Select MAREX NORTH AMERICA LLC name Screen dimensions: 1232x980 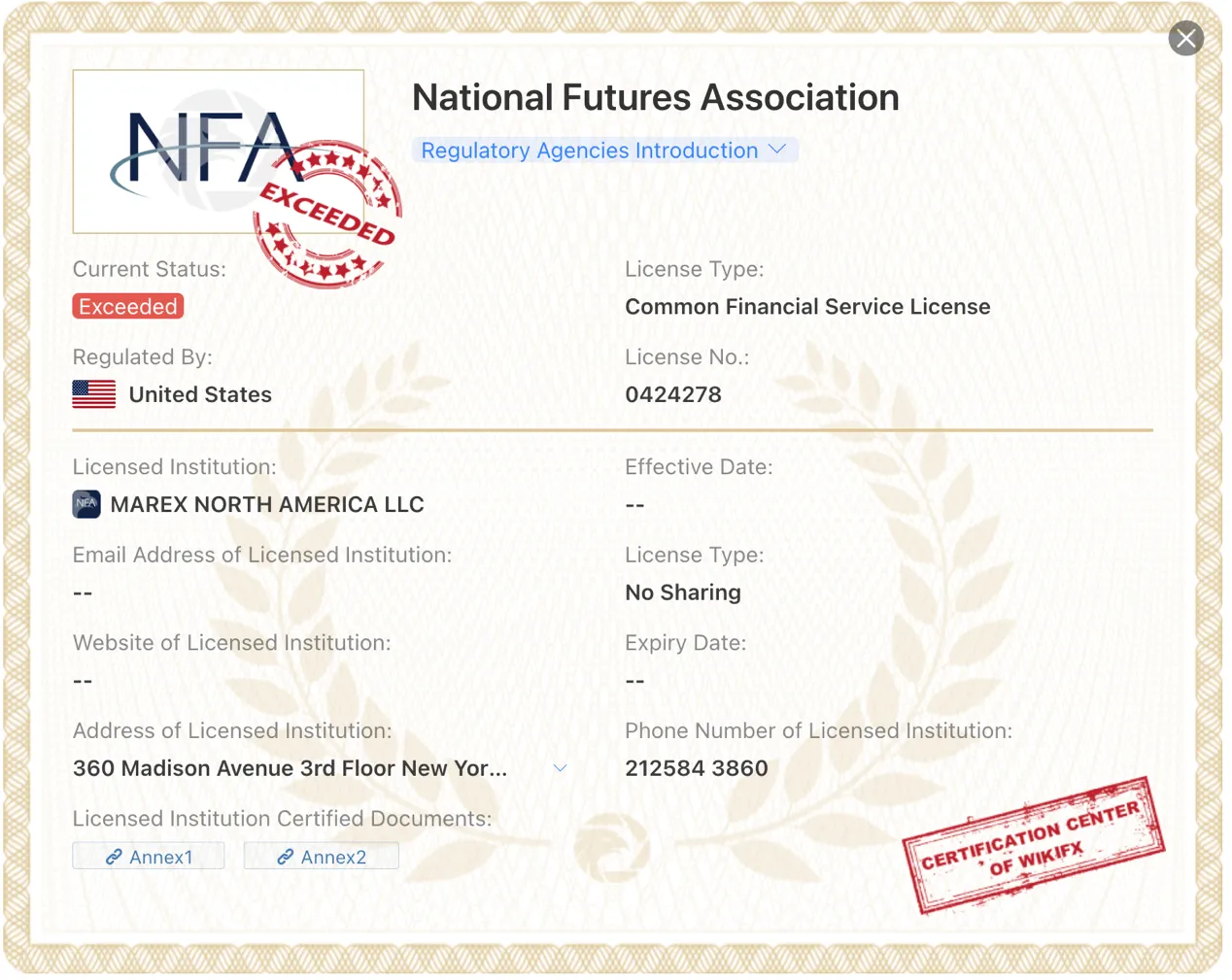(x=267, y=505)
